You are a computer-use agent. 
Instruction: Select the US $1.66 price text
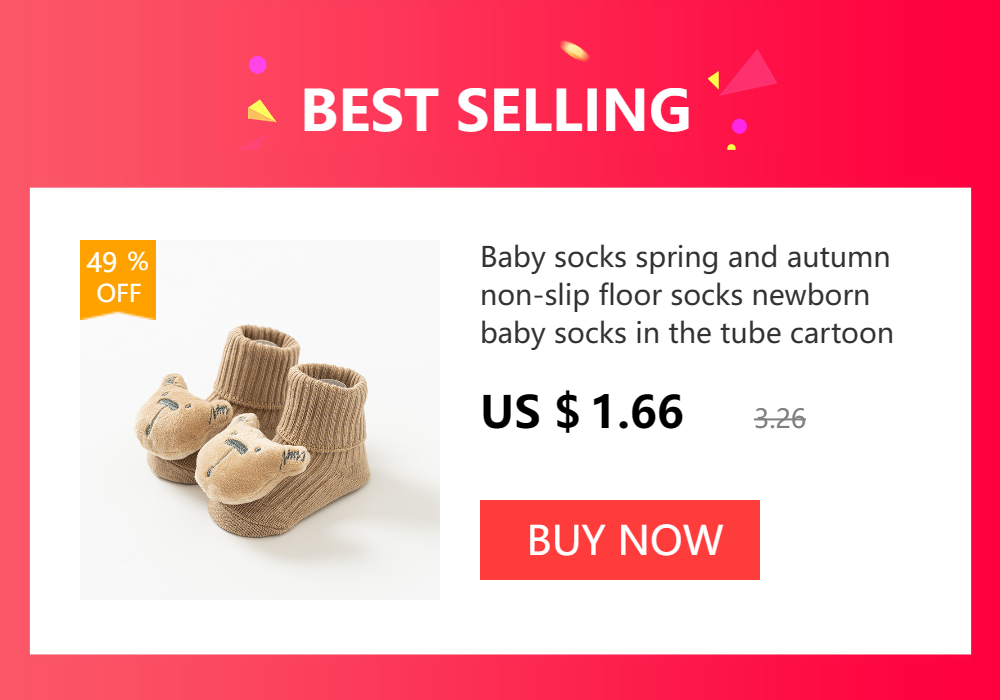coord(582,412)
